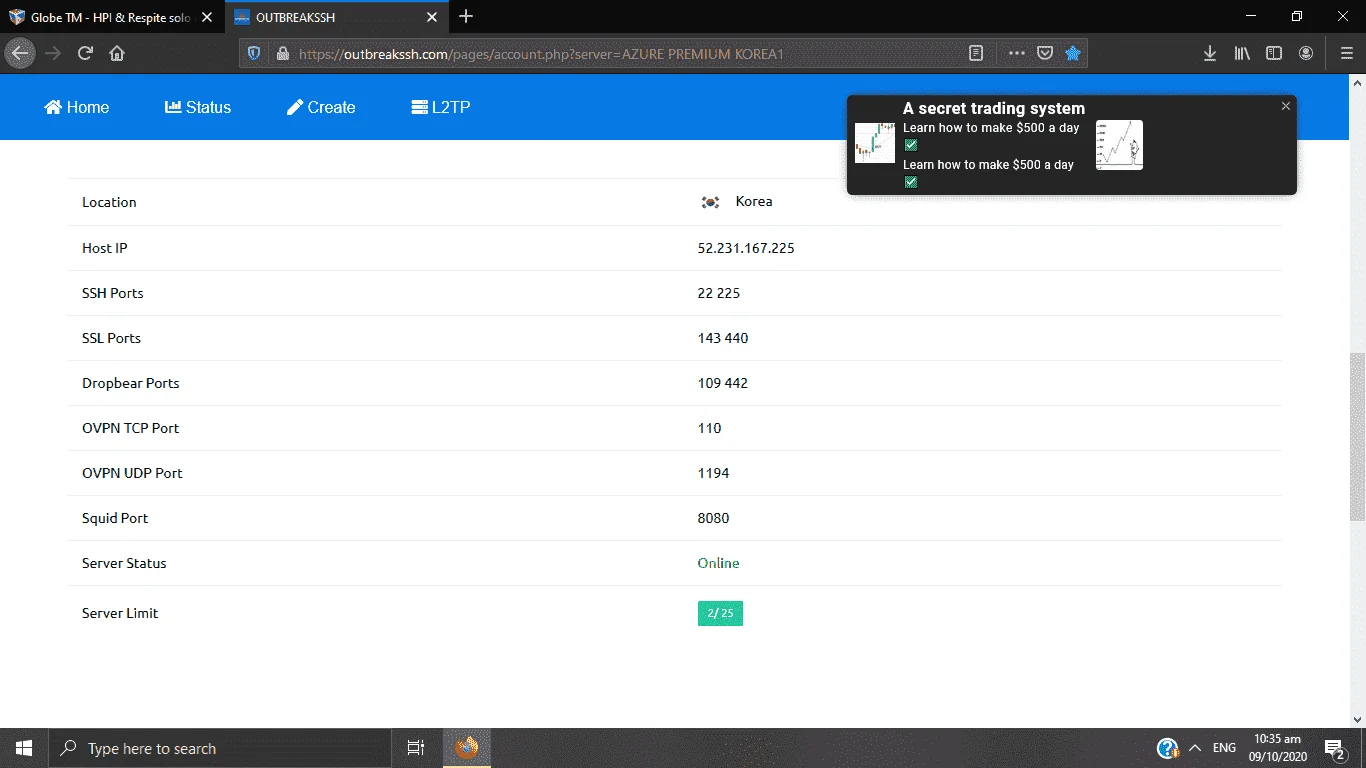Close the Globe TM tab
Viewport: 1366px width, 768px height.
coord(207,17)
